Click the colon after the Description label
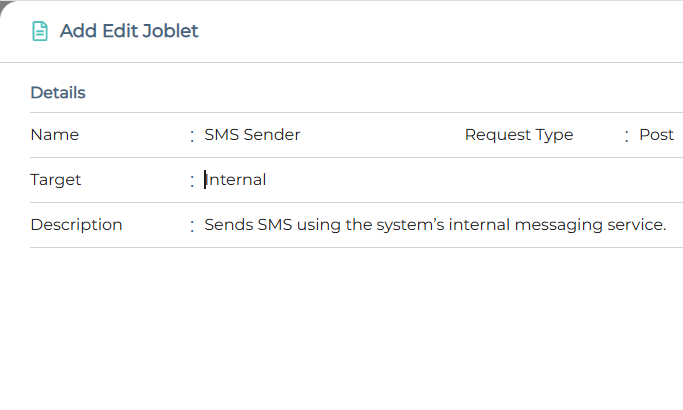 (x=192, y=226)
